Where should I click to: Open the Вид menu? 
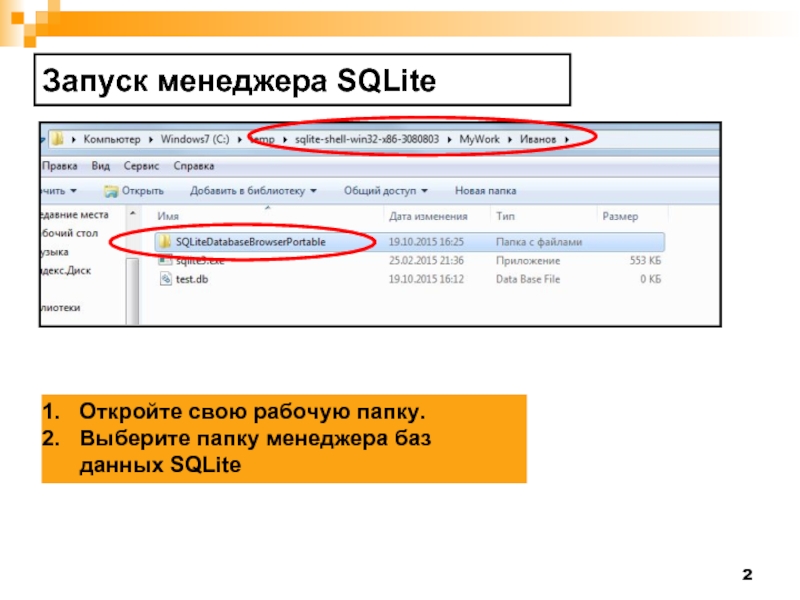point(101,166)
